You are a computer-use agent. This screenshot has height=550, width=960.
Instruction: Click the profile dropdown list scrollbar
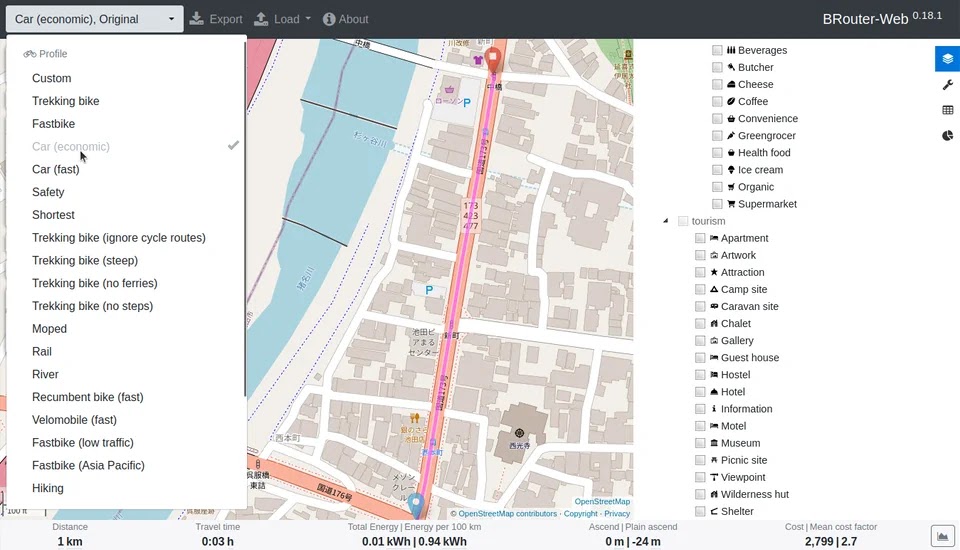(245, 217)
